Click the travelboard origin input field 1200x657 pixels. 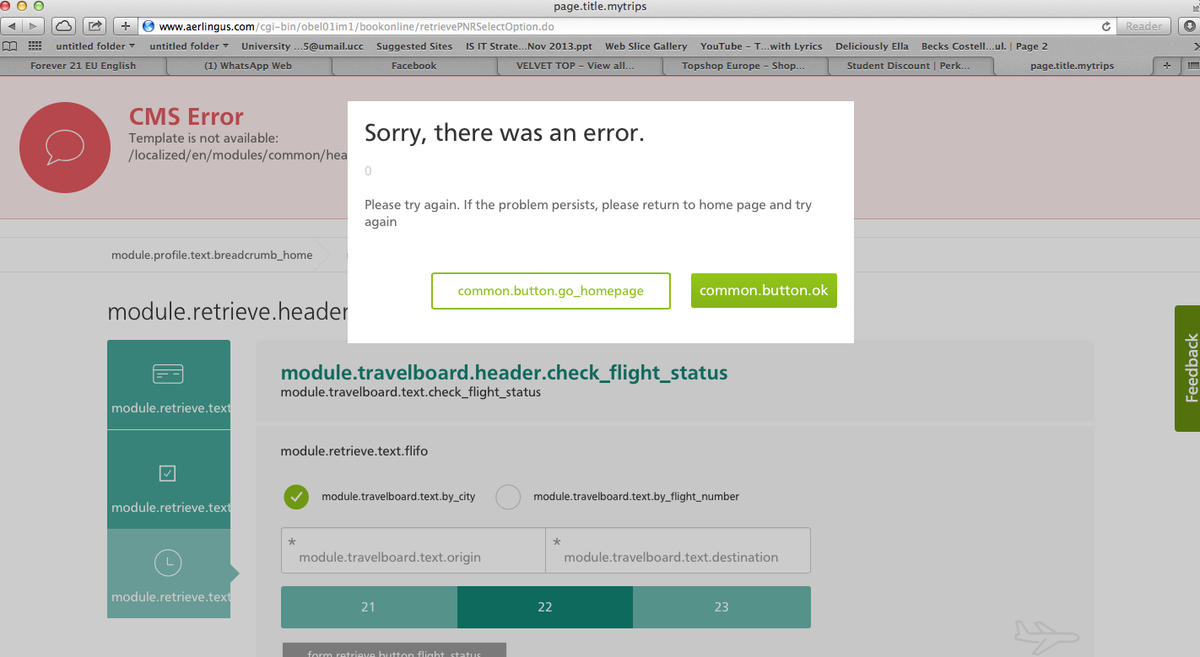tap(413, 550)
